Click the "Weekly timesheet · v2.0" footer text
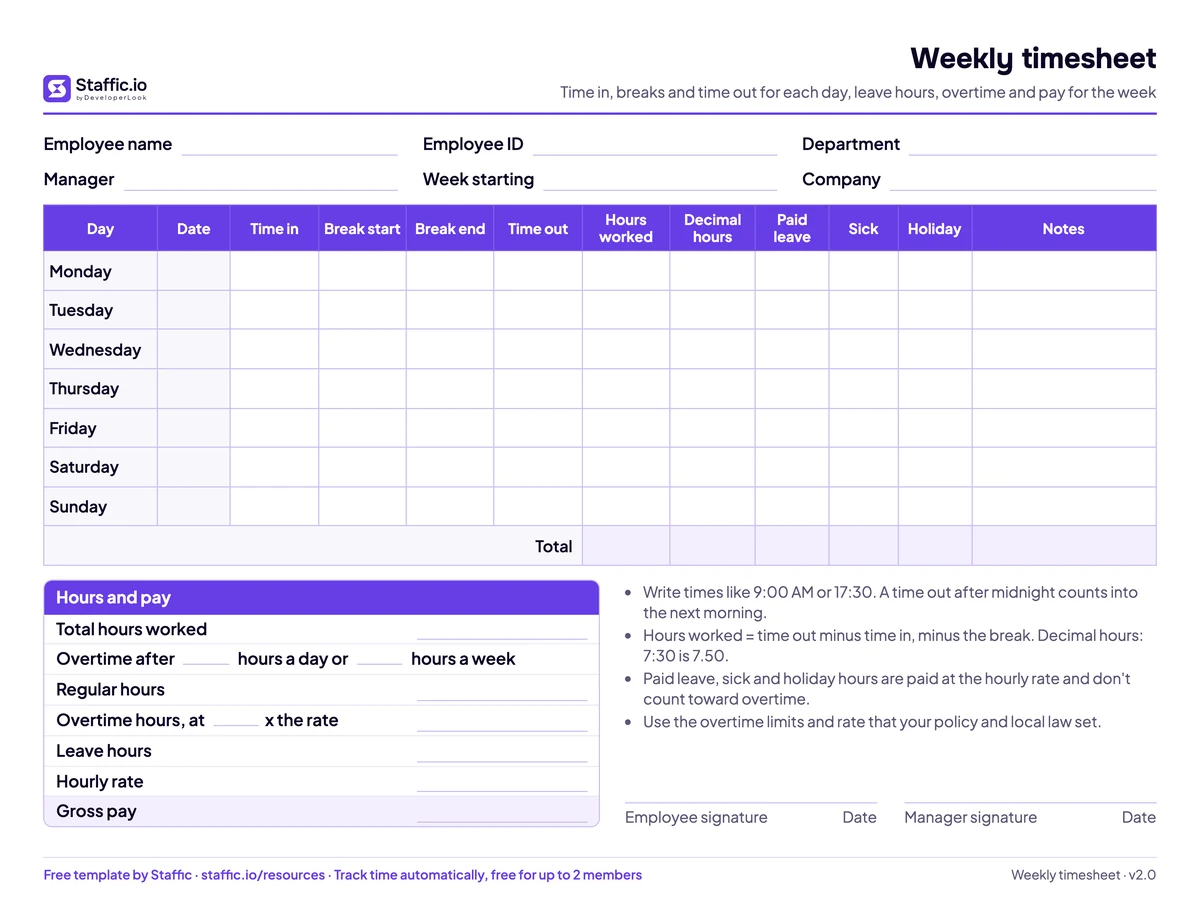This screenshot has width=1200, height=900. (1083, 875)
